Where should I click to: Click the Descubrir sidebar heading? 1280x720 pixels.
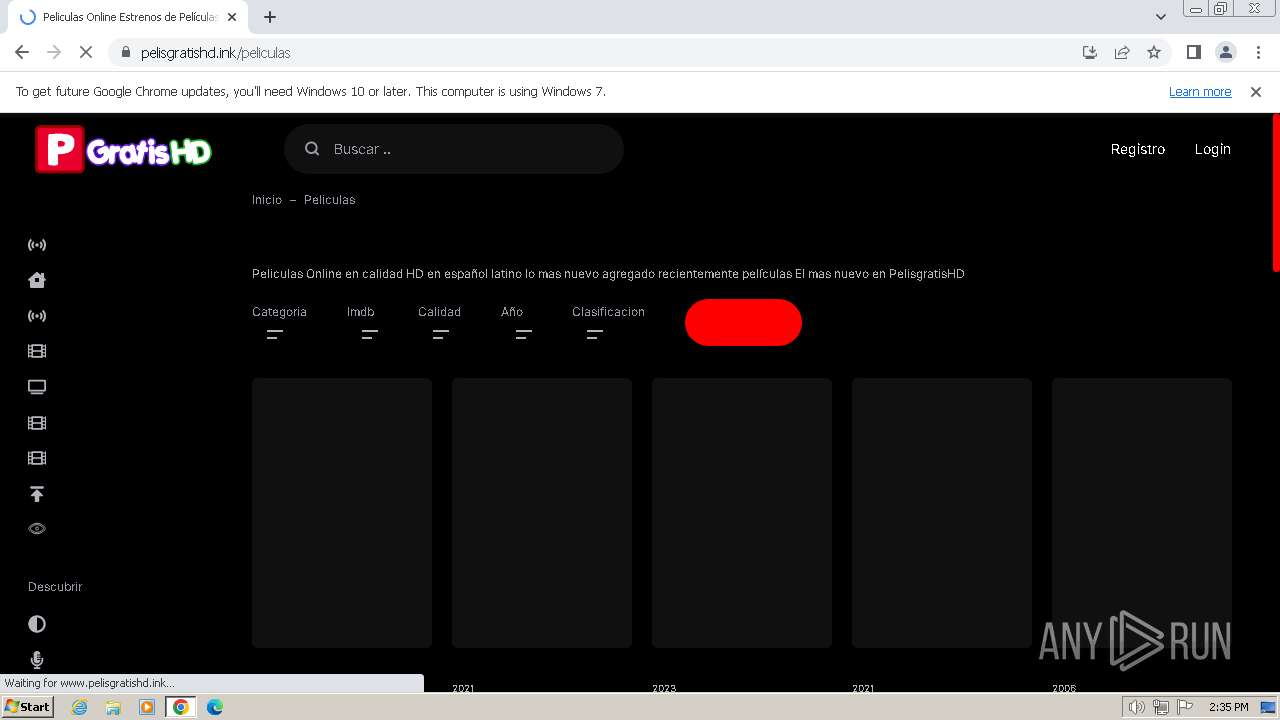click(x=55, y=587)
